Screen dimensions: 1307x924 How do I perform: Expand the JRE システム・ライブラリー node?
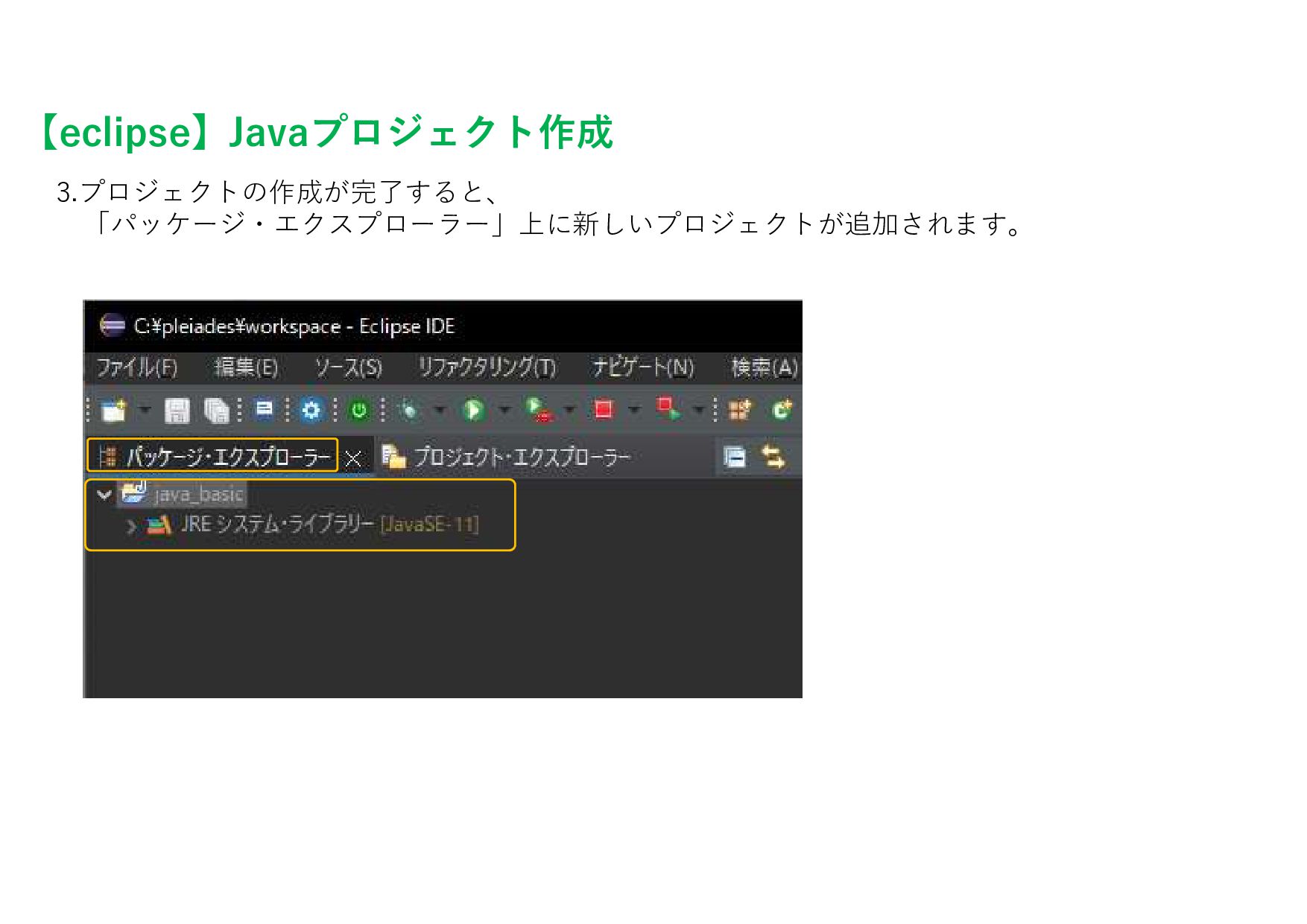pos(131,526)
